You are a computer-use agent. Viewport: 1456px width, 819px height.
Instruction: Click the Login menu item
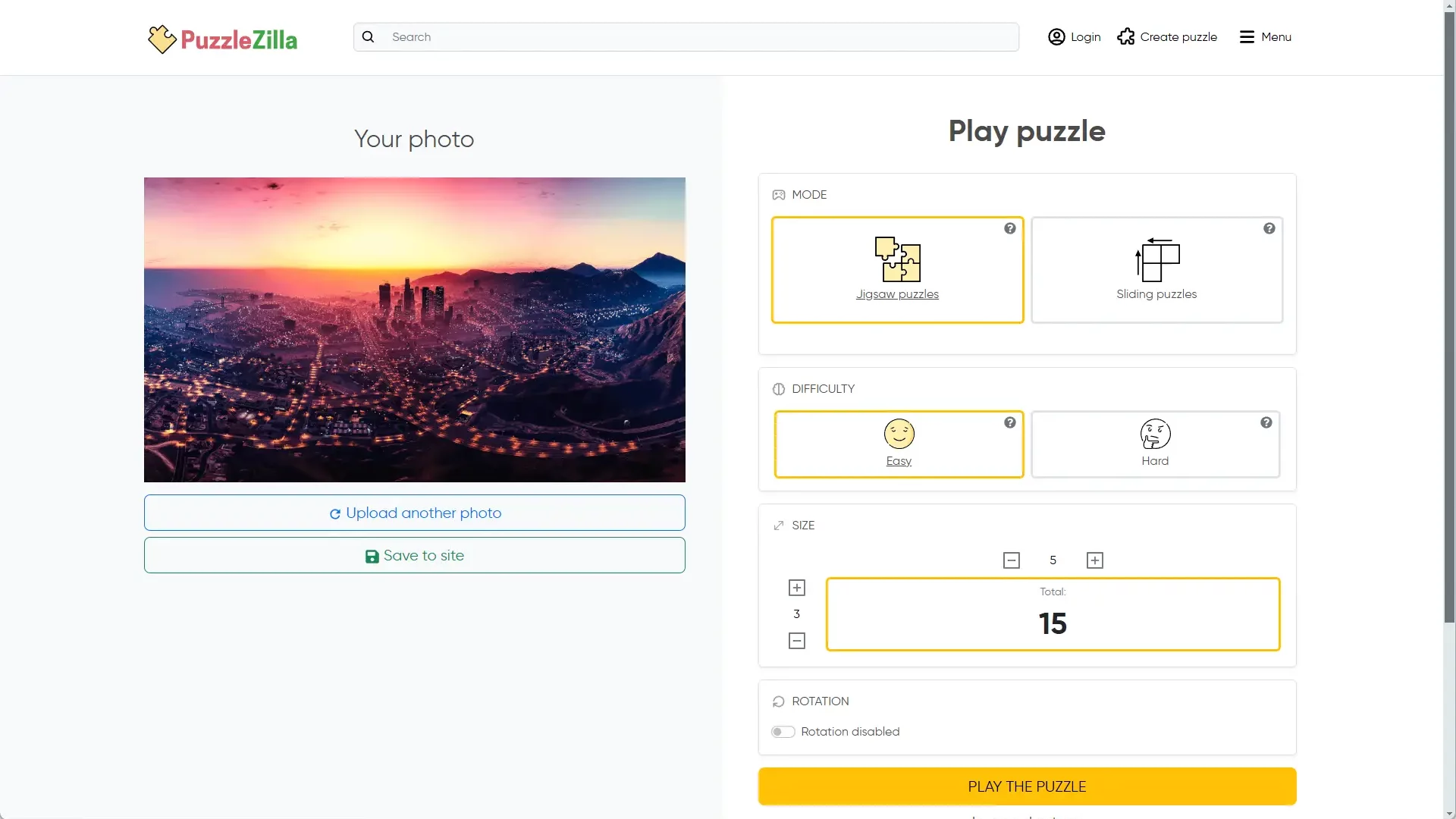1074,37
